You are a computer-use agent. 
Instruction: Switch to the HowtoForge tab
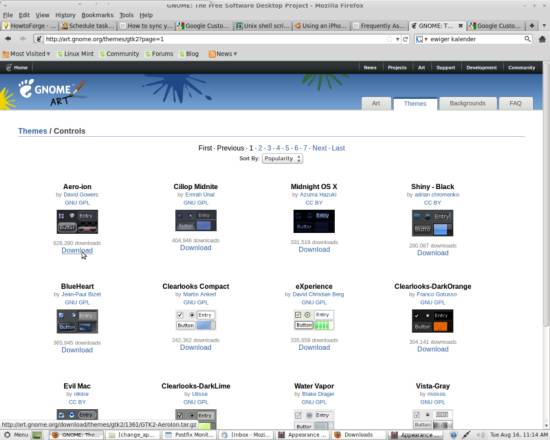click(x=29, y=26)
